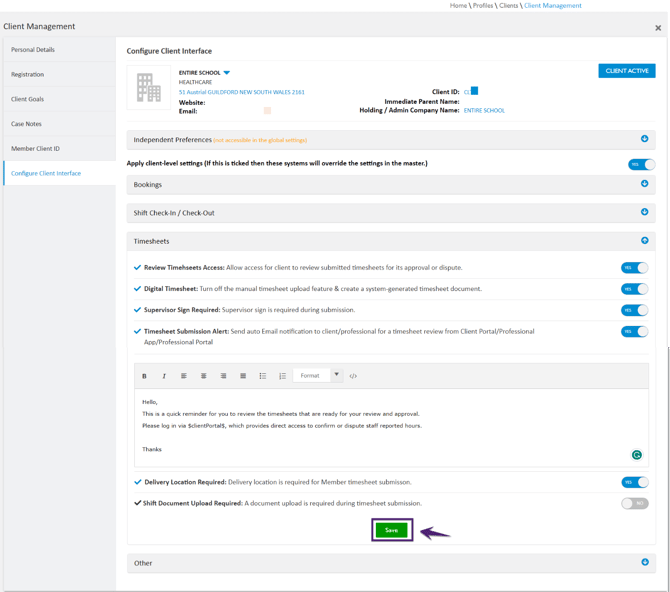
Task: Select the Member Client ID tab
Action: tap(59, 149)
